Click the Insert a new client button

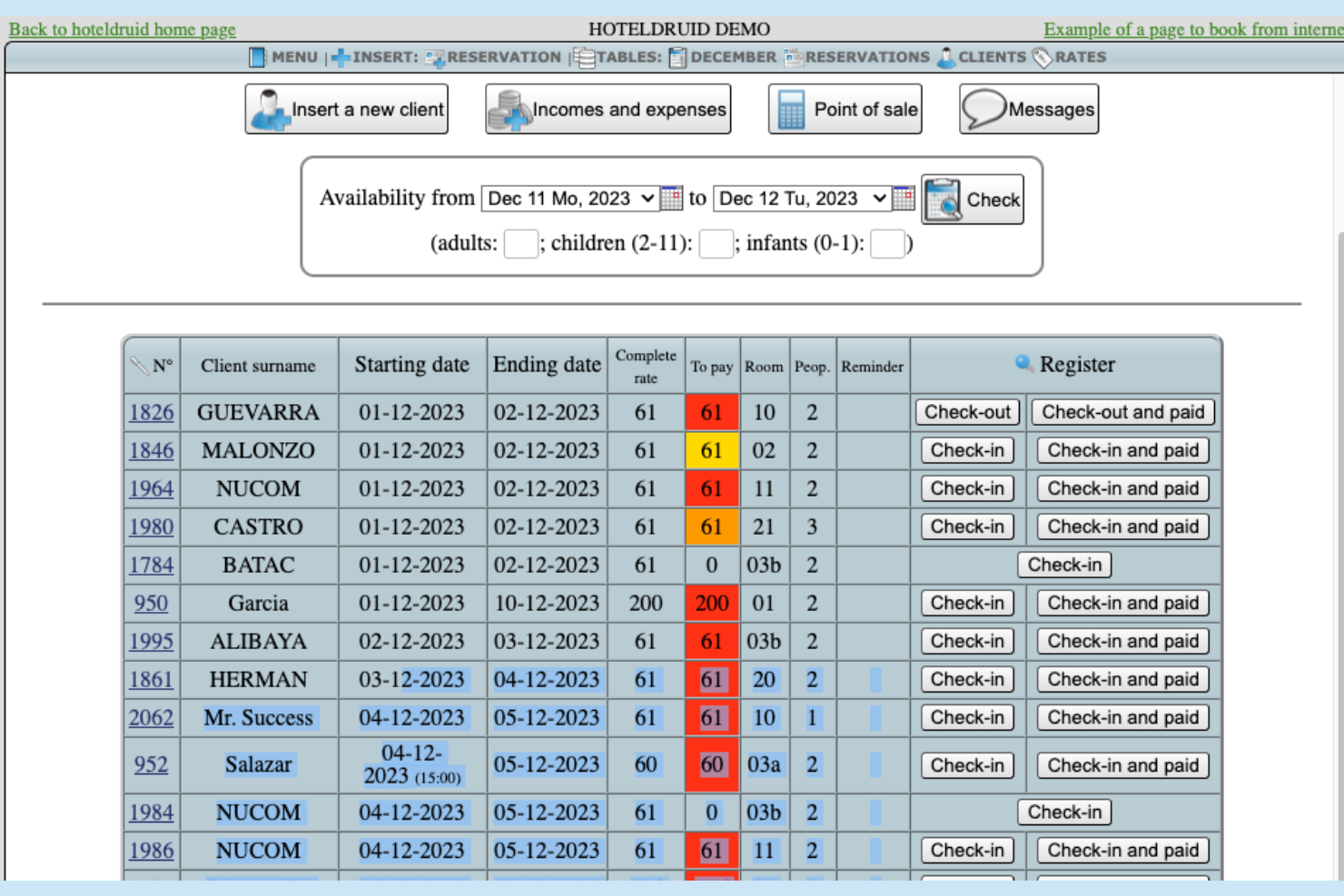[346, 107]
